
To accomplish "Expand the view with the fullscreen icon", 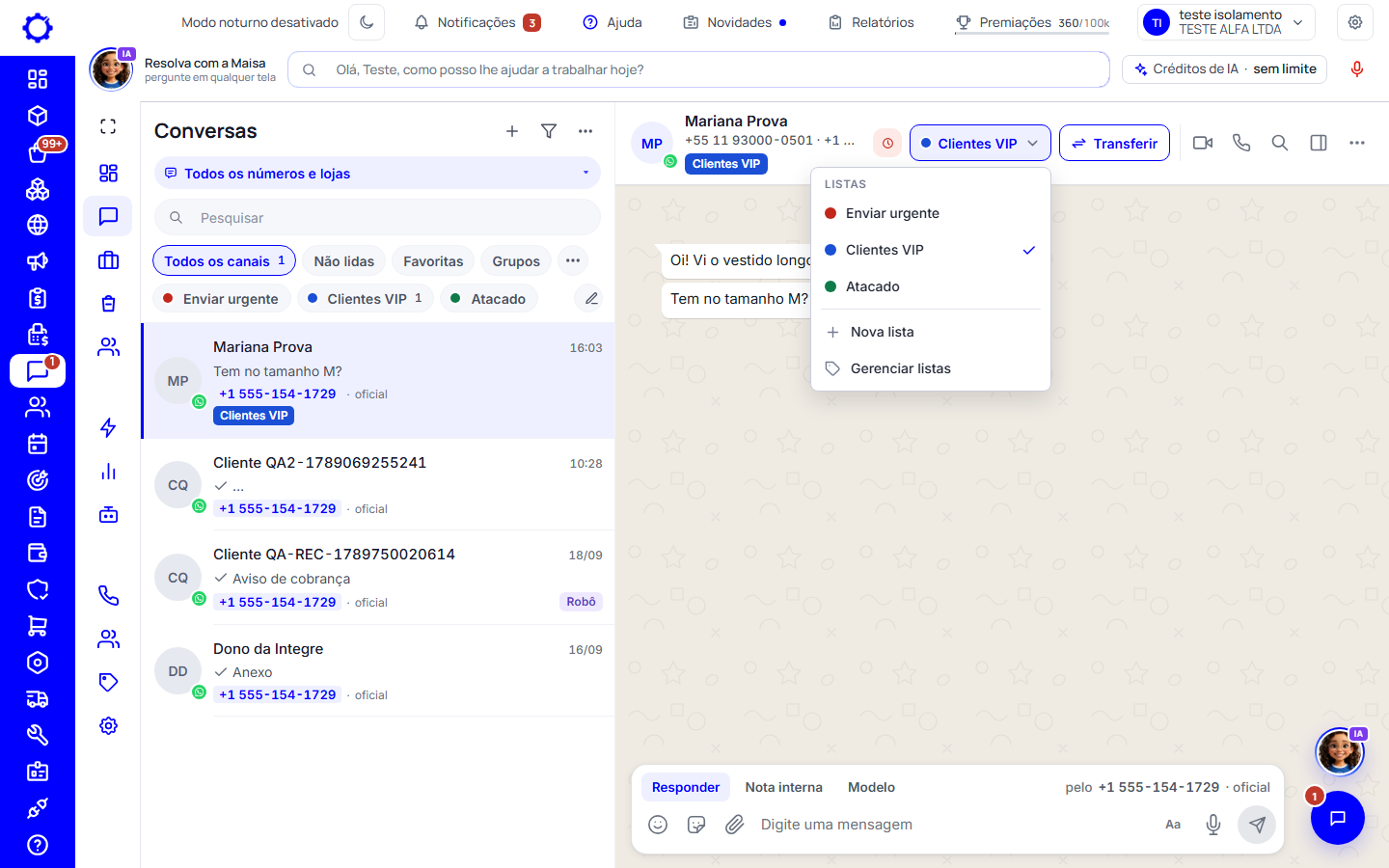I will click(x=108, y=126).
